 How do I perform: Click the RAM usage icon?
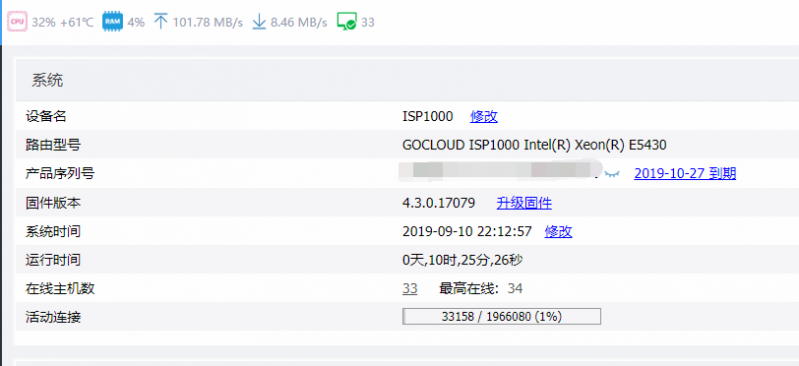point(112,22)
